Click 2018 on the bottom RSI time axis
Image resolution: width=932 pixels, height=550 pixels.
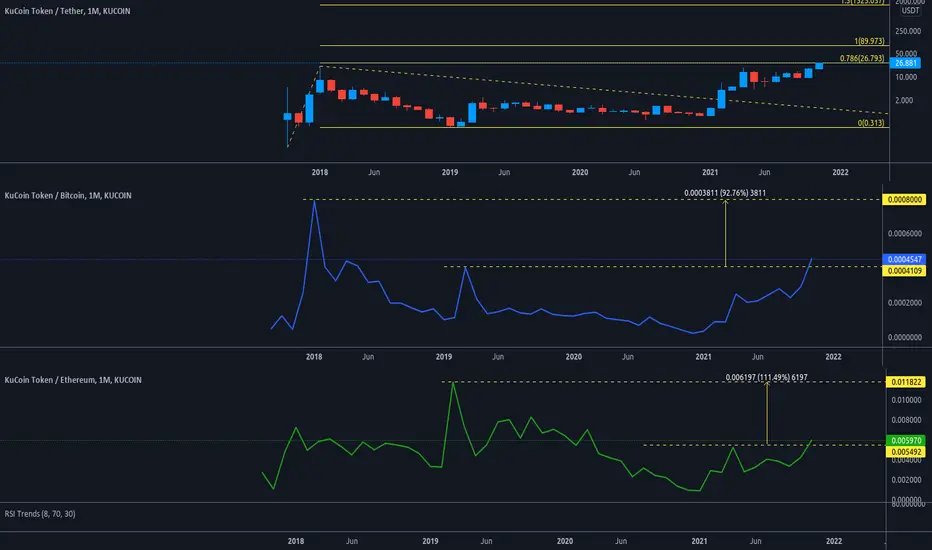point(296,541)
